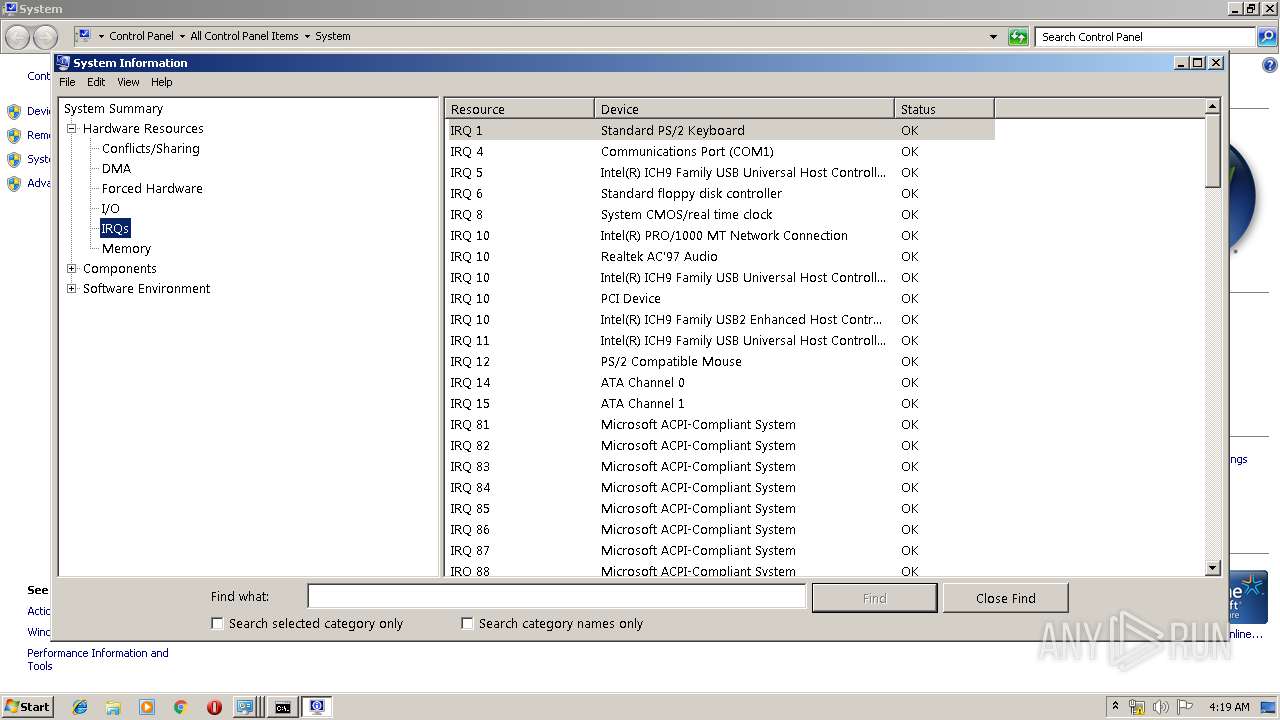Viewport: 1280px width, 720px height.
Task: Select the System Information taskbar button
Action: coord(317,707)
